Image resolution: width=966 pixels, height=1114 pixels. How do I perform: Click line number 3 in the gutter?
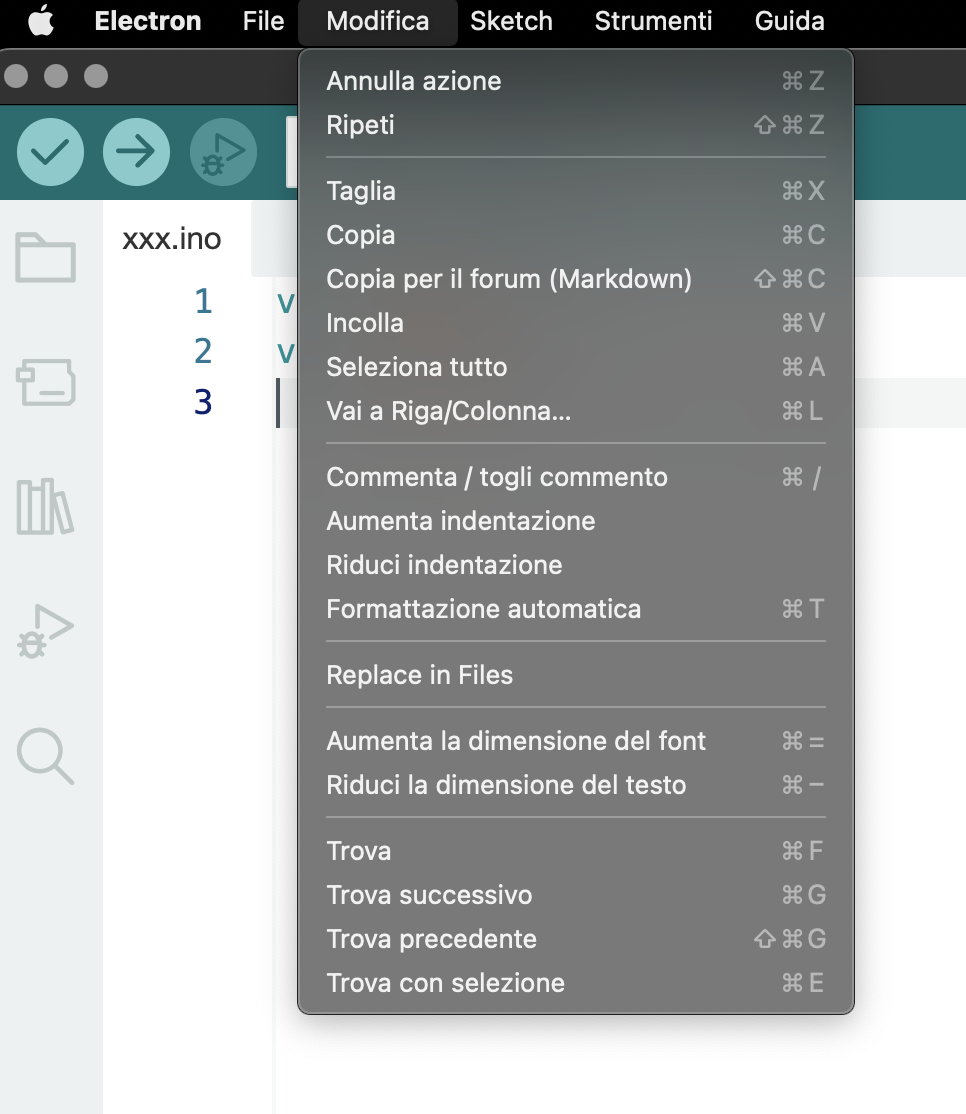tap(203, 402)
